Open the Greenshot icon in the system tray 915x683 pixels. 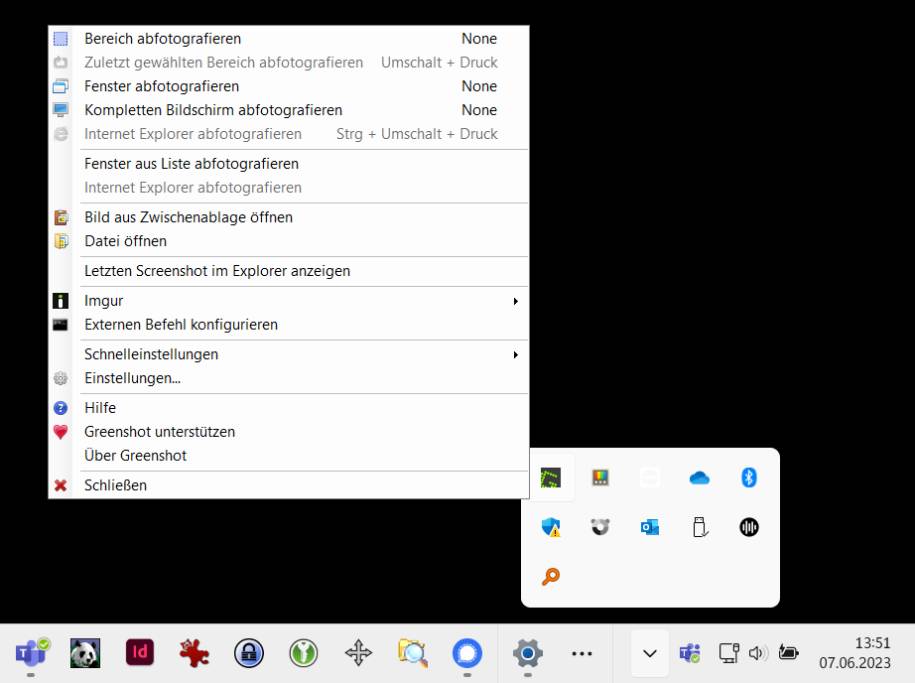[x=549, y=477]
